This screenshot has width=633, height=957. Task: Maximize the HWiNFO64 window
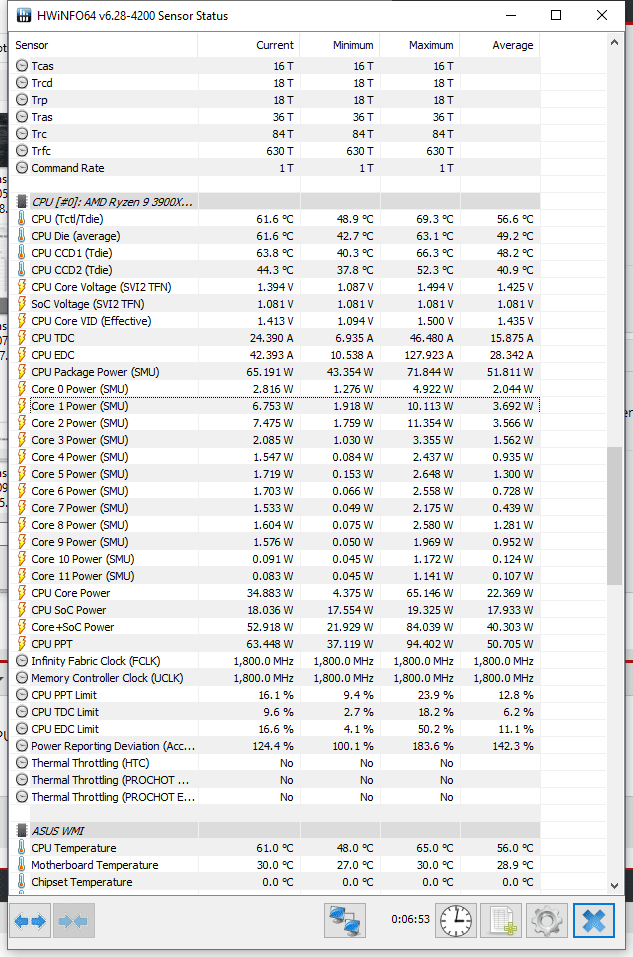(x=556, y=15)
